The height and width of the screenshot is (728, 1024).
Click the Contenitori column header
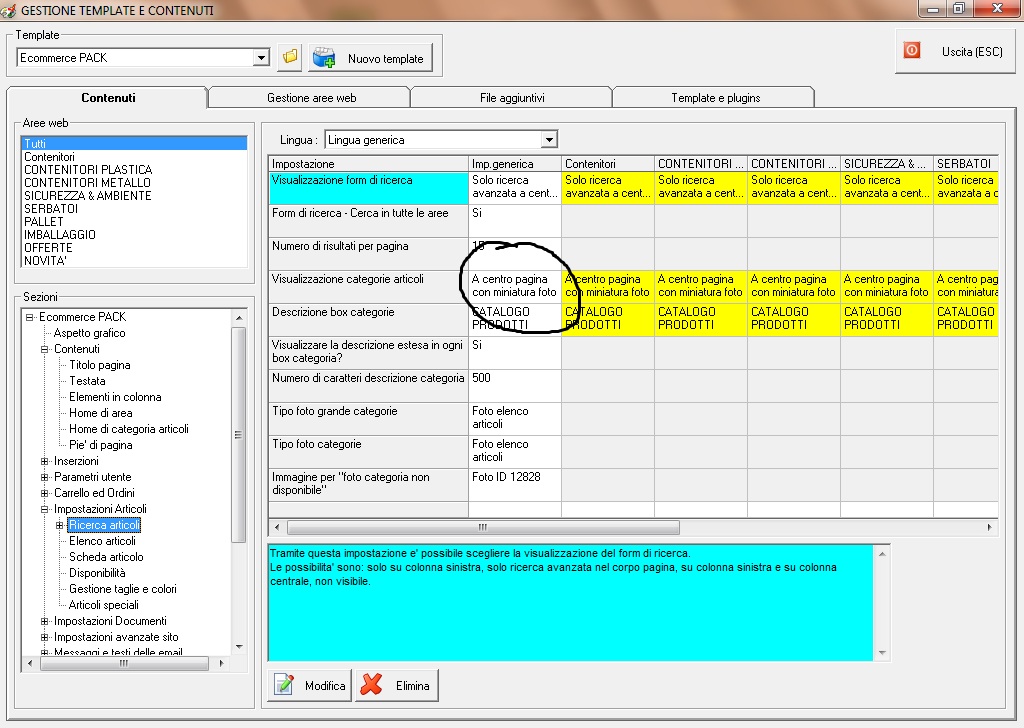click(607, 163)
